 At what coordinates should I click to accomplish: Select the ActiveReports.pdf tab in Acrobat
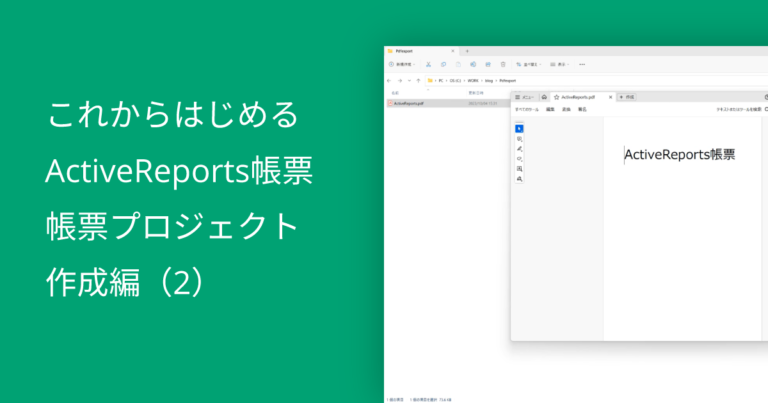point(582,97)
